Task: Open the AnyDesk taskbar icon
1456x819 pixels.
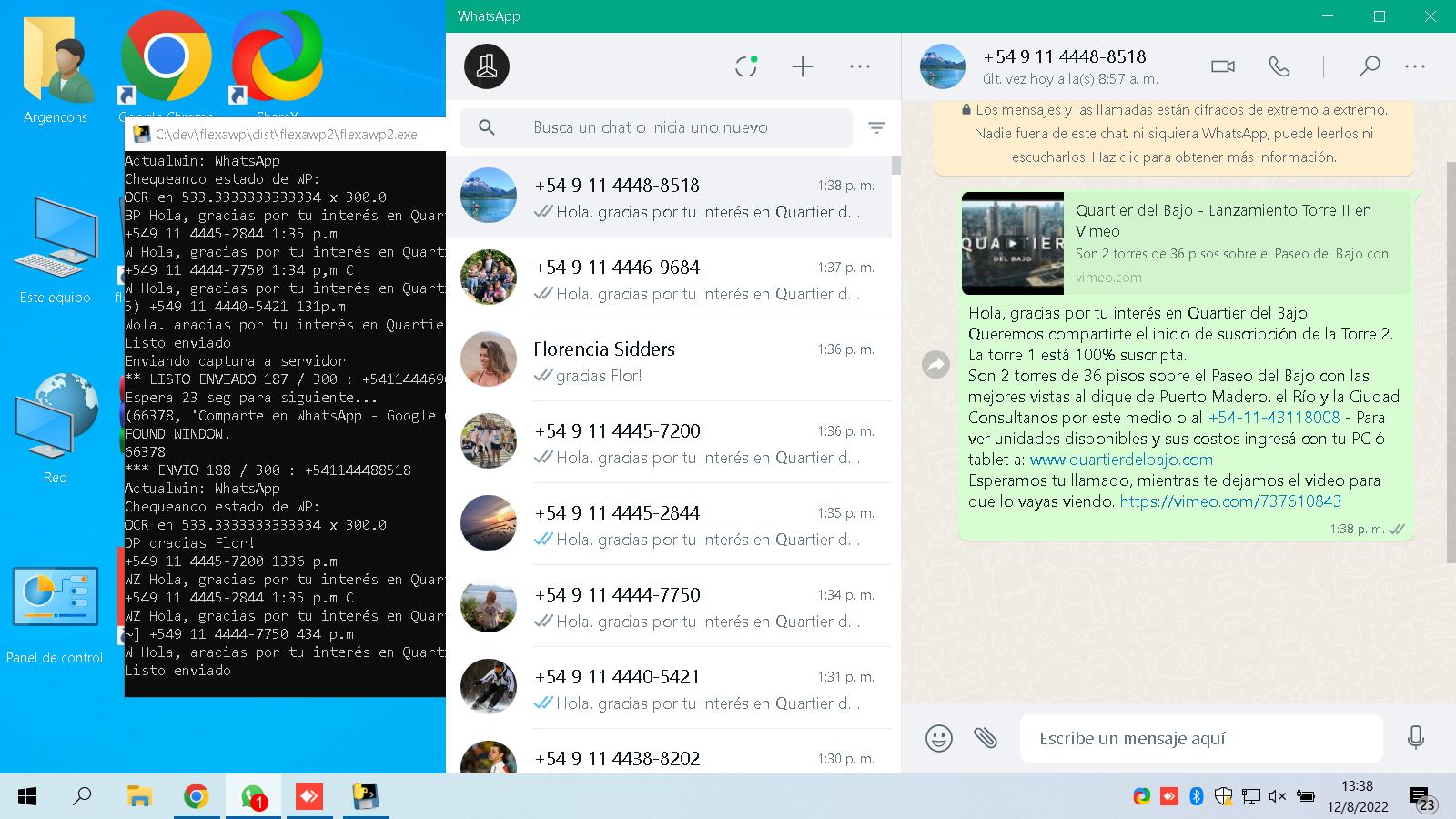Action: tap(309, 797)
